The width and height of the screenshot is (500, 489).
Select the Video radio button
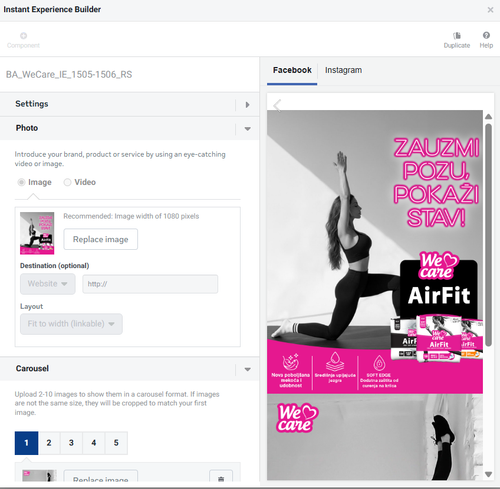(67, 182)
